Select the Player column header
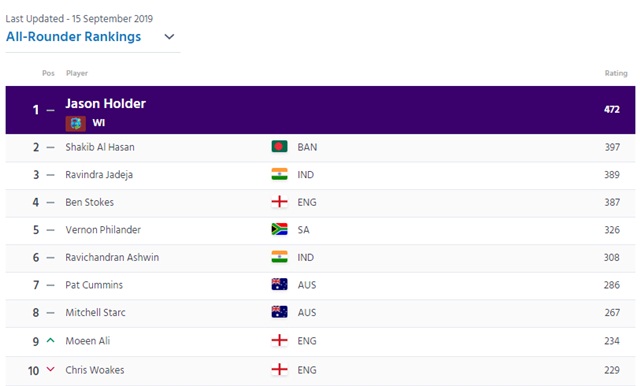 (x=77, y=73)
